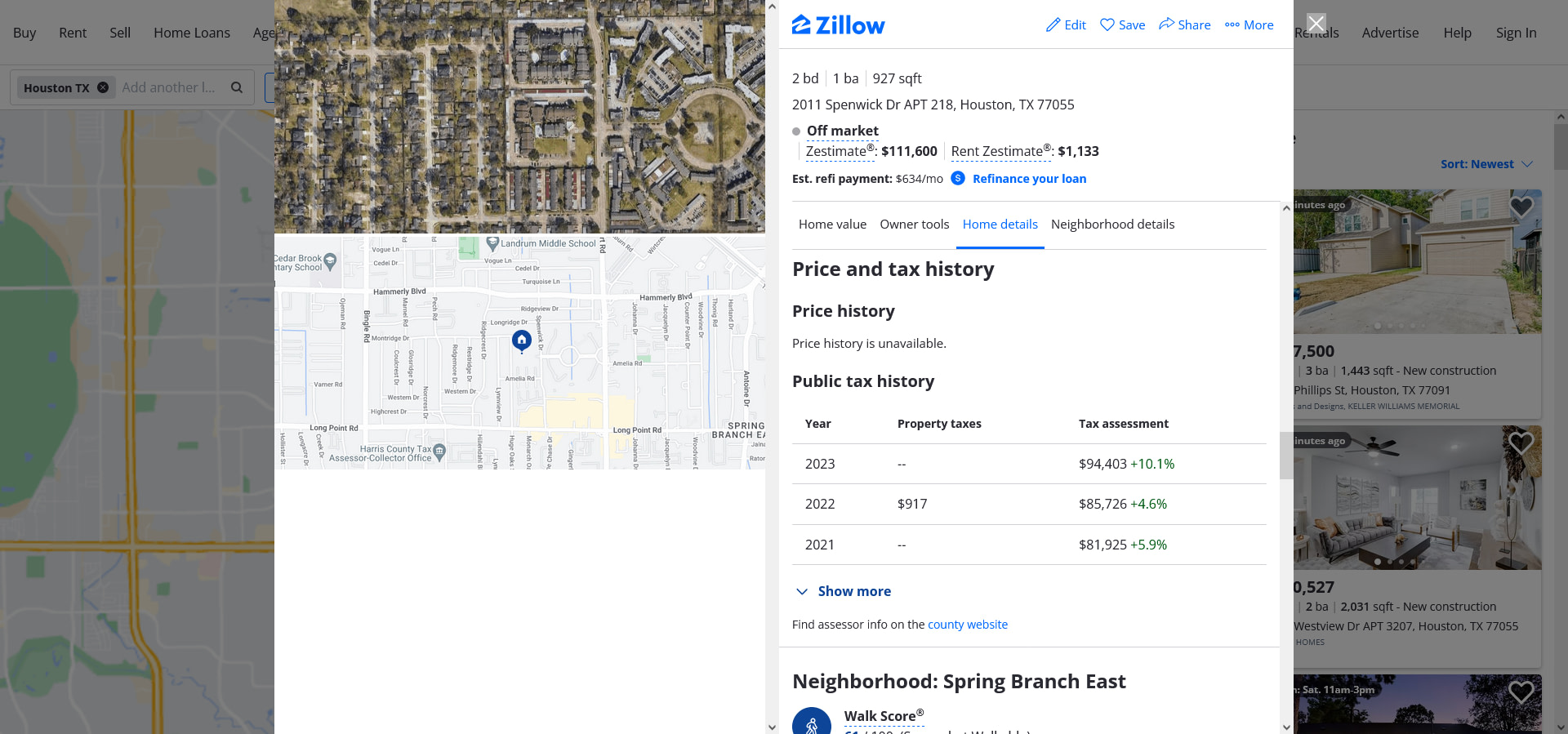Screen dimensions: 1568x734
Task: Click the Zestimate underlined label
Action: point(840,151)
